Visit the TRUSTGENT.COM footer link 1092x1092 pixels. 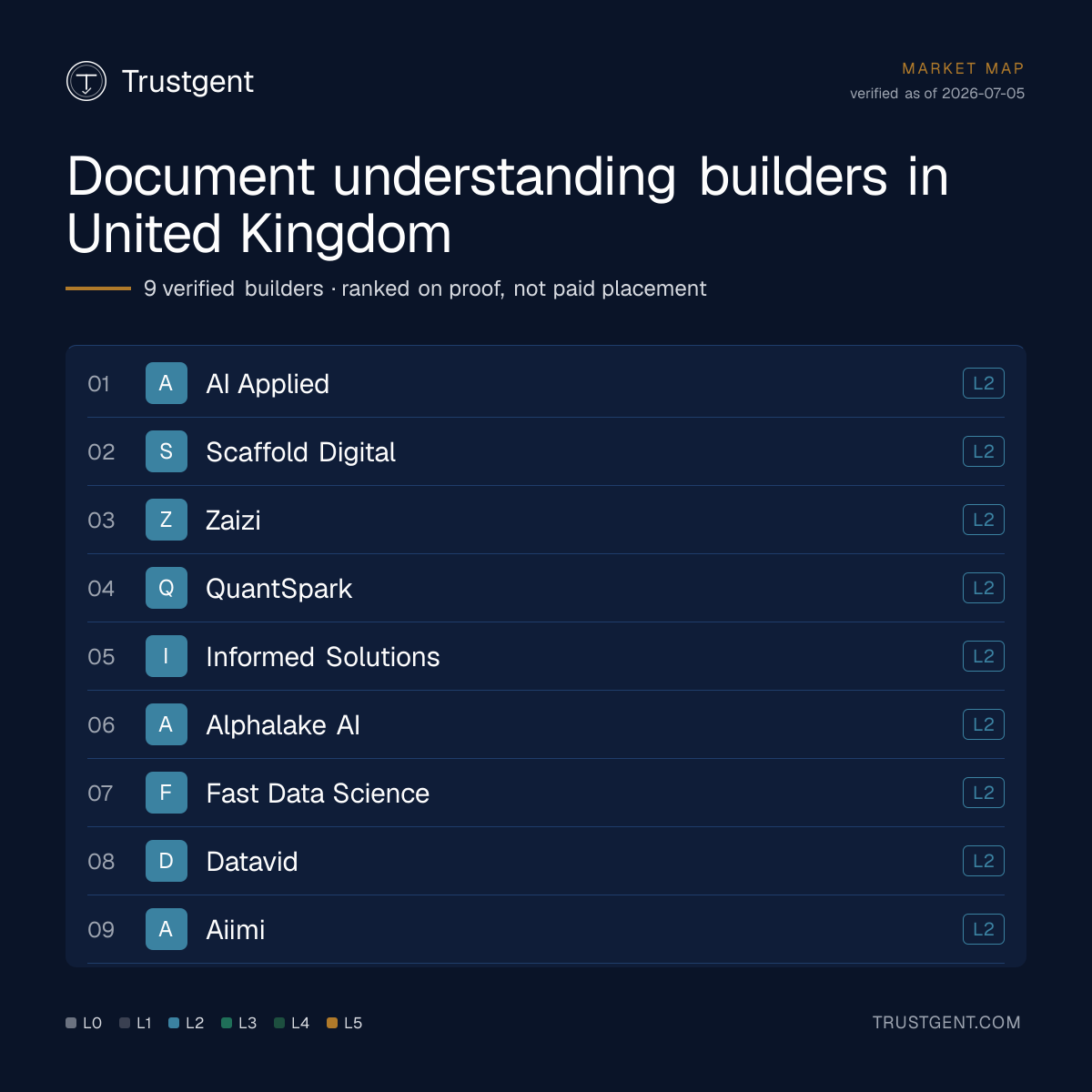coord(946,1023)
